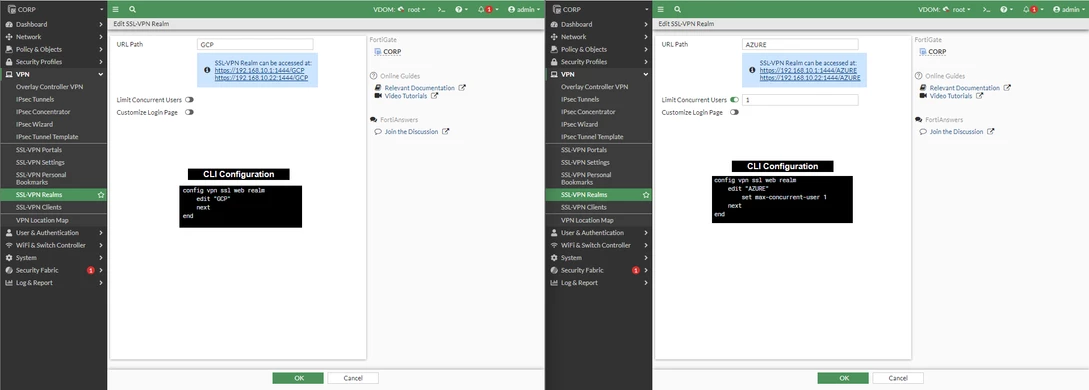Open https://192.168.10.22:1444/AZURE link
Image resolution: width=1089 pixels, height=390 pixels.
click(810, 78)
